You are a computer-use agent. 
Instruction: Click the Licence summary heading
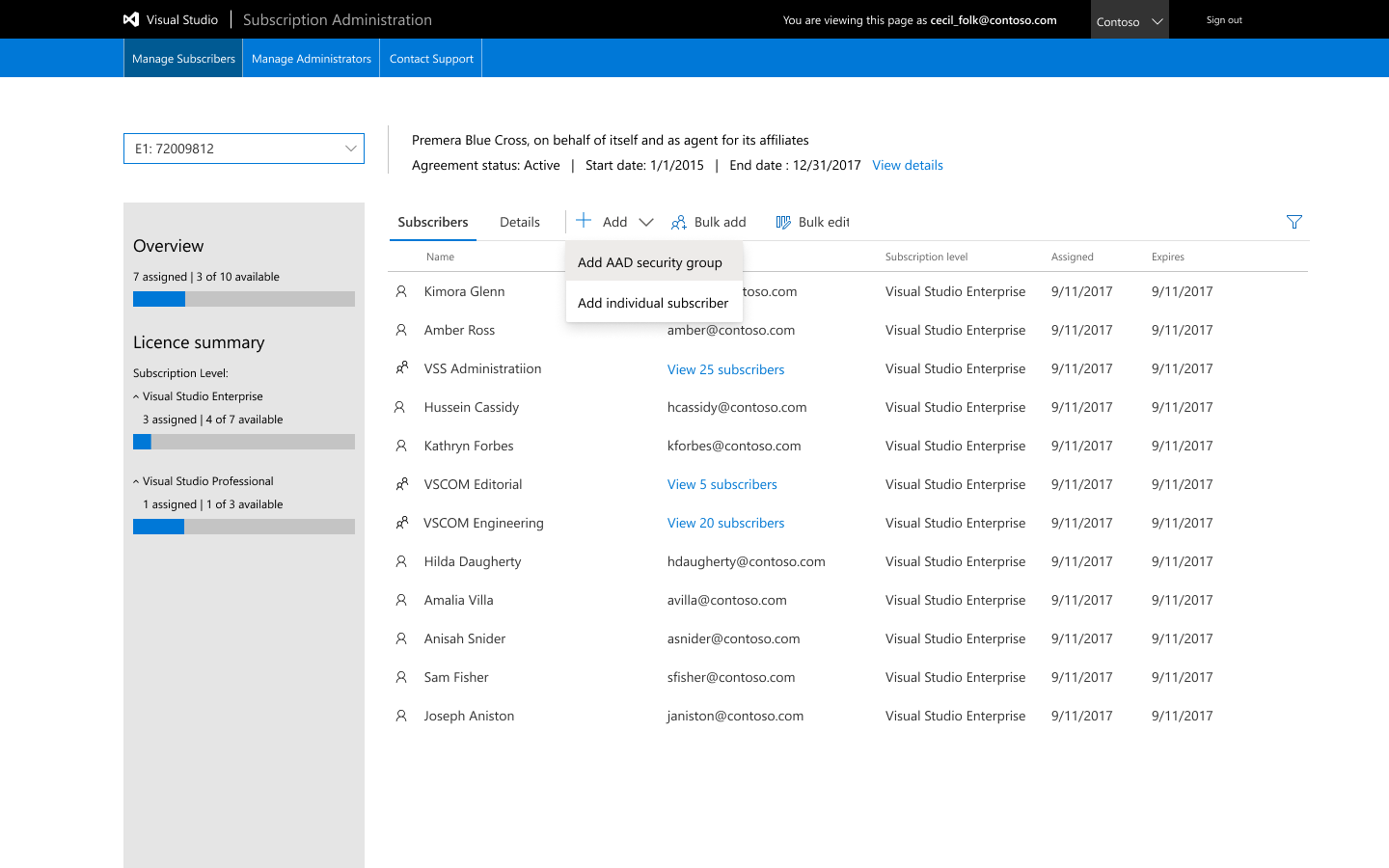coord(199,342)
